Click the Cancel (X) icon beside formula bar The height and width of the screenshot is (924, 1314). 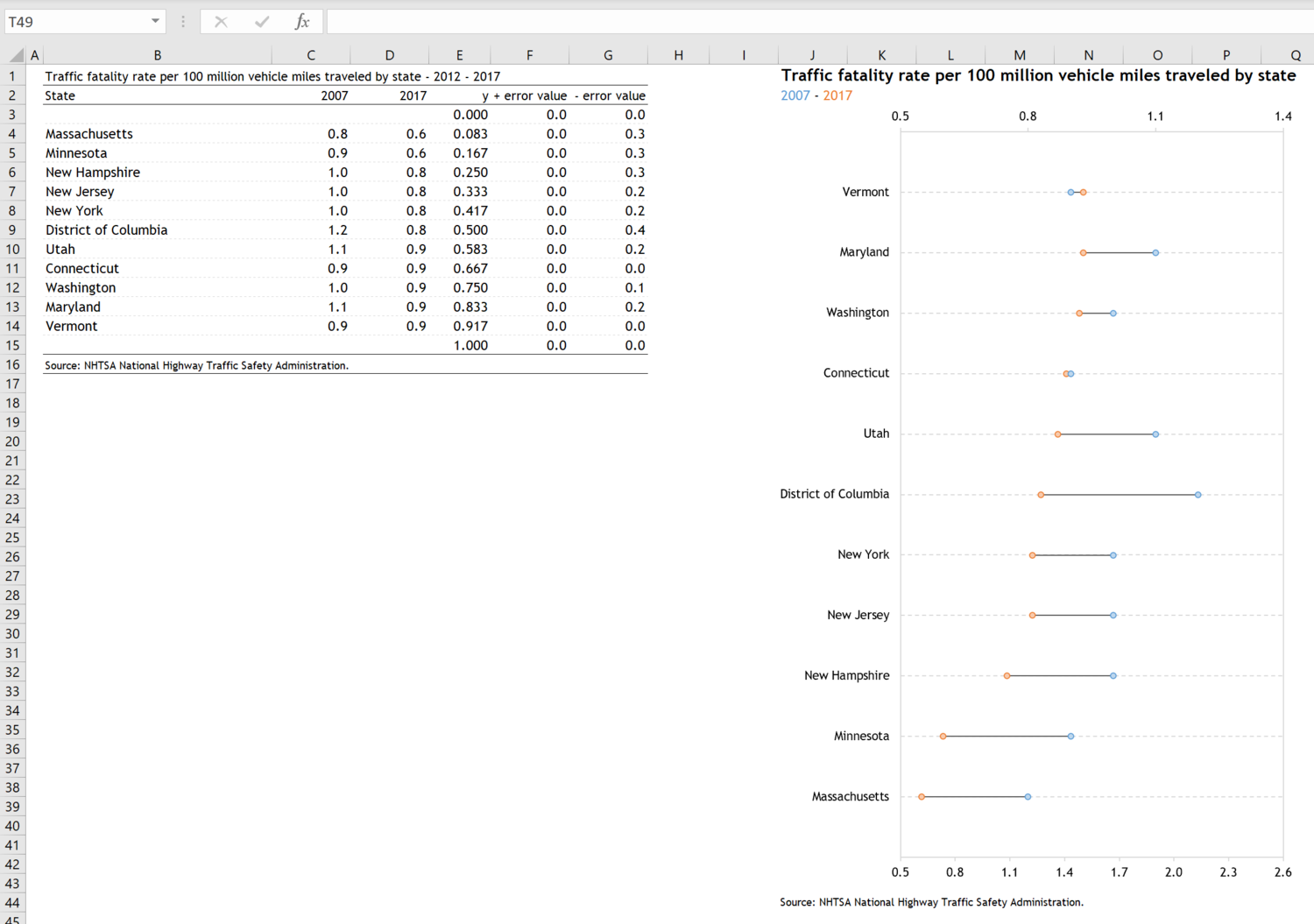click(221, 21)
